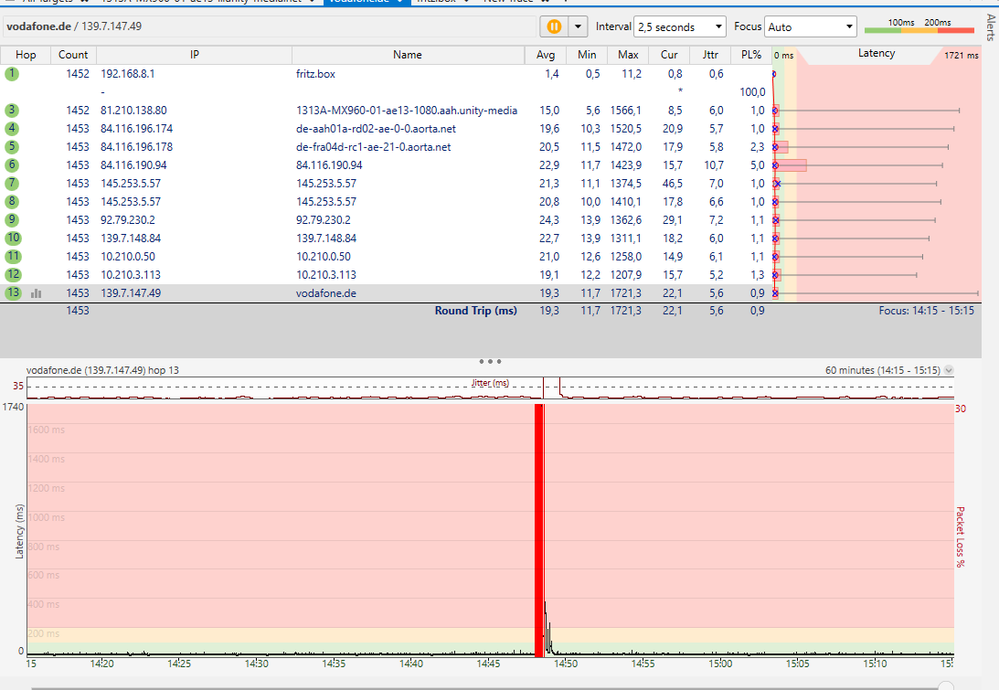Click the 14:50 time label on timeline axis
The height and width of the screenshot is (690, 999).
click(x=565, y=664)
